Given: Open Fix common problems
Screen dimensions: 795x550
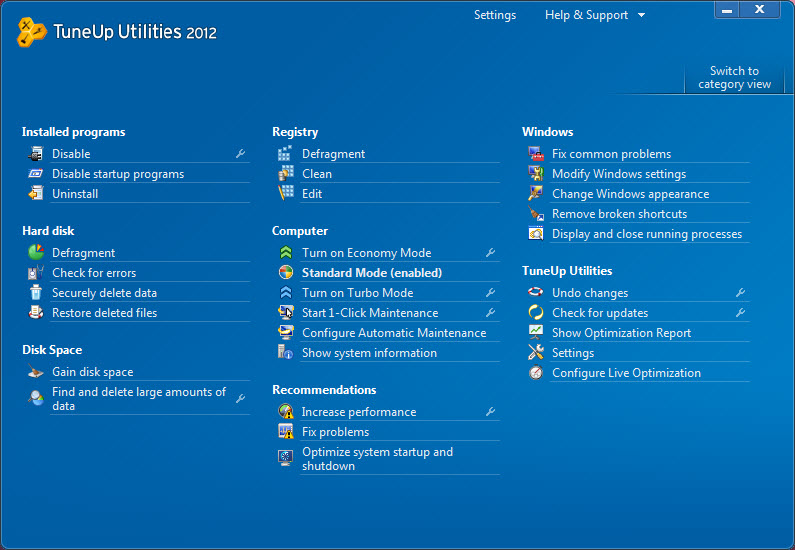Looking at the screenshot, I should click(x=611, y=154).
